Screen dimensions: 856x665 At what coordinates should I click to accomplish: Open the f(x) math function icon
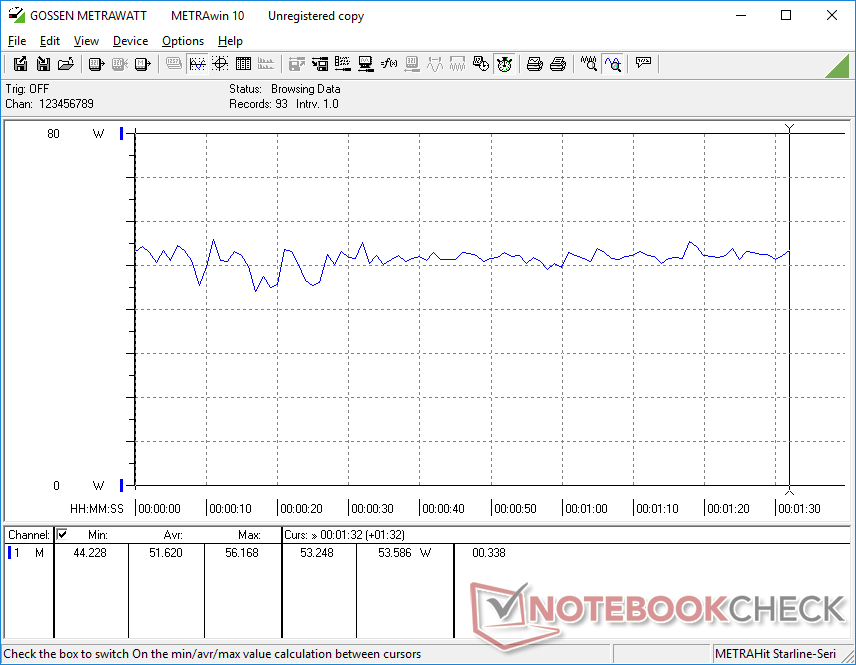(x=389, y=64)
